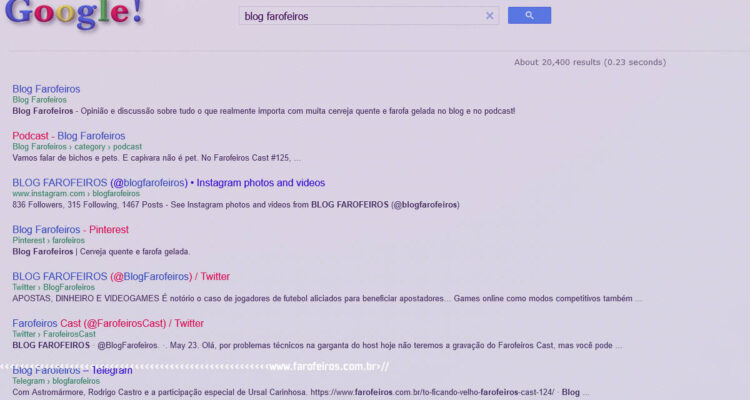Click snippet mentioning 'May 23. Olá, por problemas técnicos'

pyautogui.click(x=317, y=345)
